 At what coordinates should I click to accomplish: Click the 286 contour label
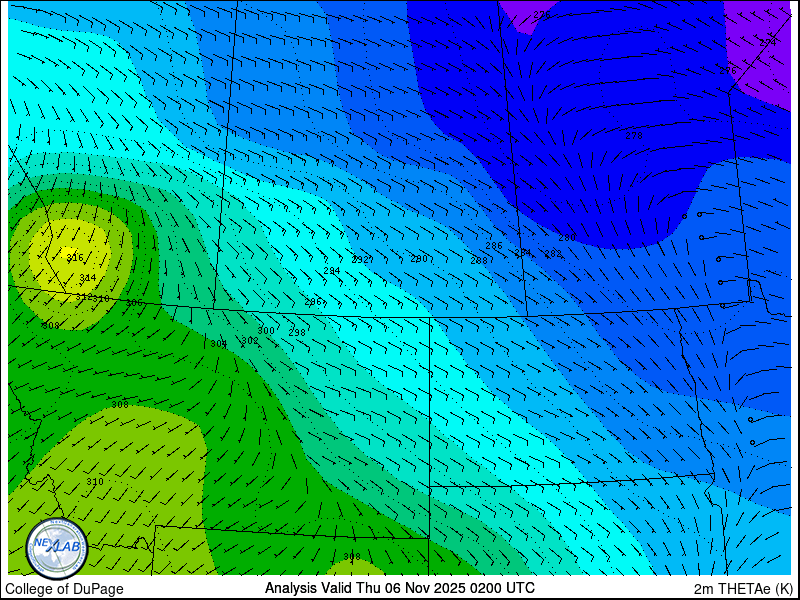(494, 246)
